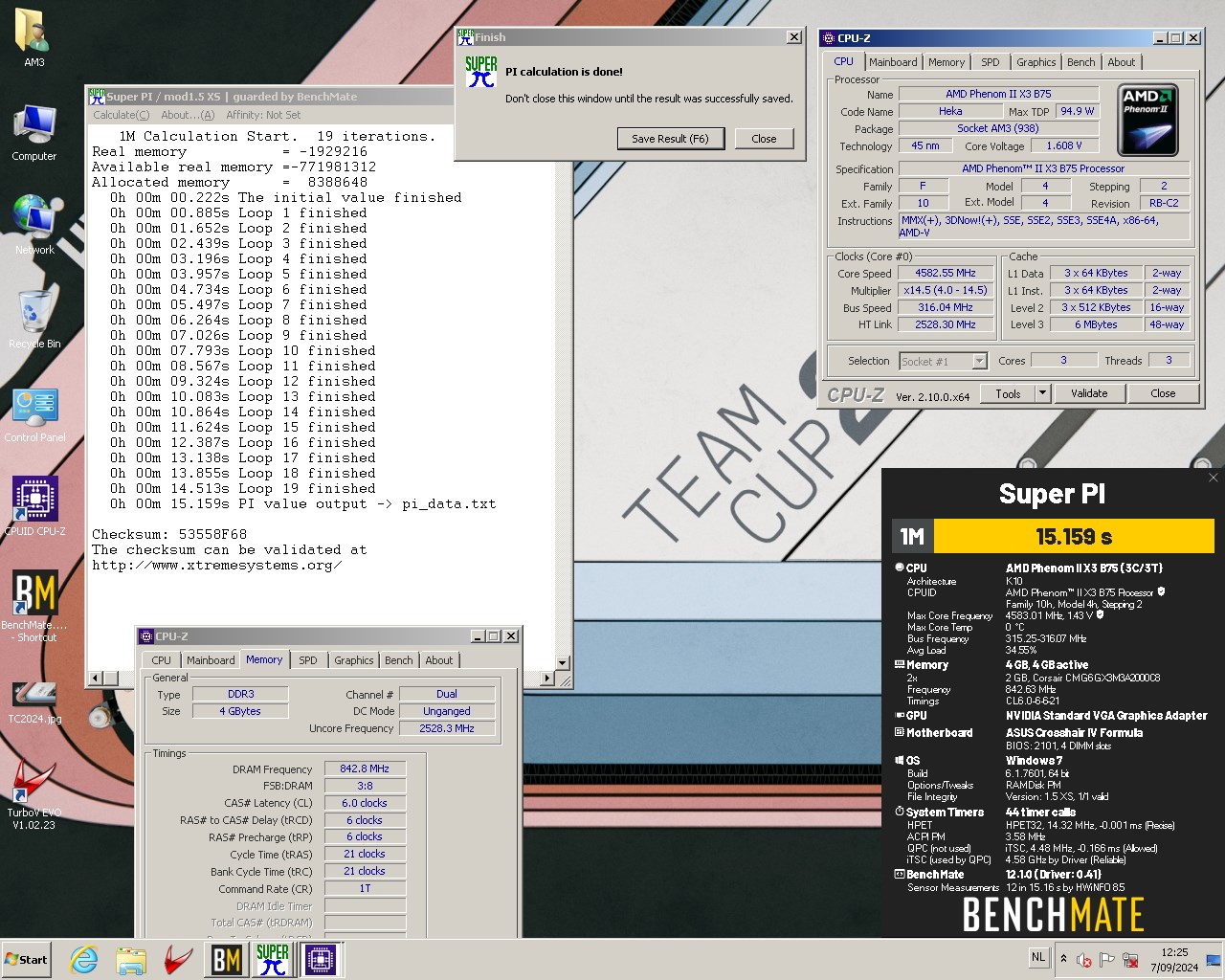Click the muted volume tray icon
1225x980 pixels.
point(1084,959)
